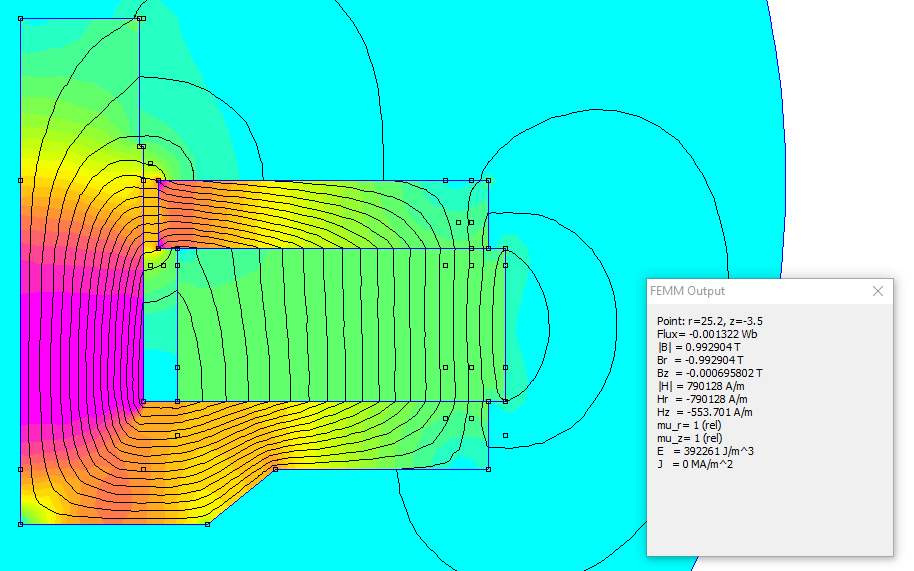Select the 'Bz = -0.000695802 T' value
The image size is (914, 571).
click(x=709, y=373)
